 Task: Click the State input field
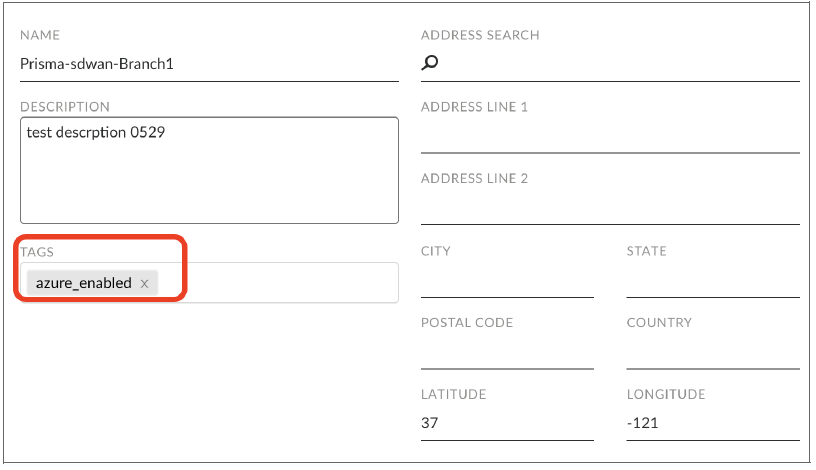(712, 282)
